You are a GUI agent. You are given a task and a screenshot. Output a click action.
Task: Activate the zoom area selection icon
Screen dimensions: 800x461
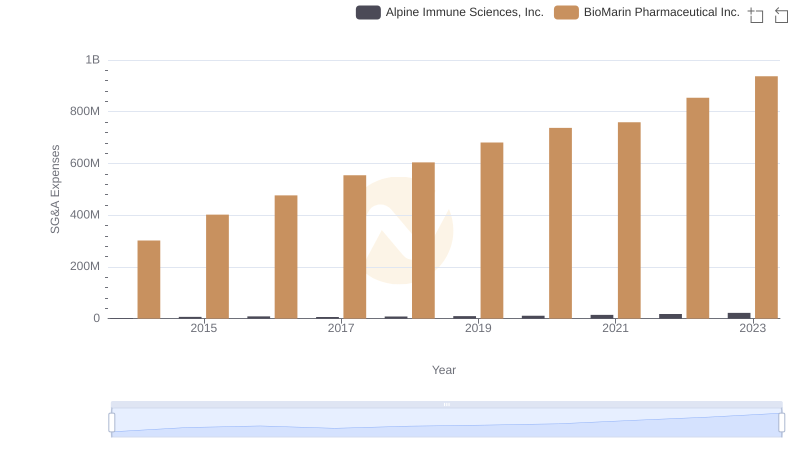(x=756, y=15)
